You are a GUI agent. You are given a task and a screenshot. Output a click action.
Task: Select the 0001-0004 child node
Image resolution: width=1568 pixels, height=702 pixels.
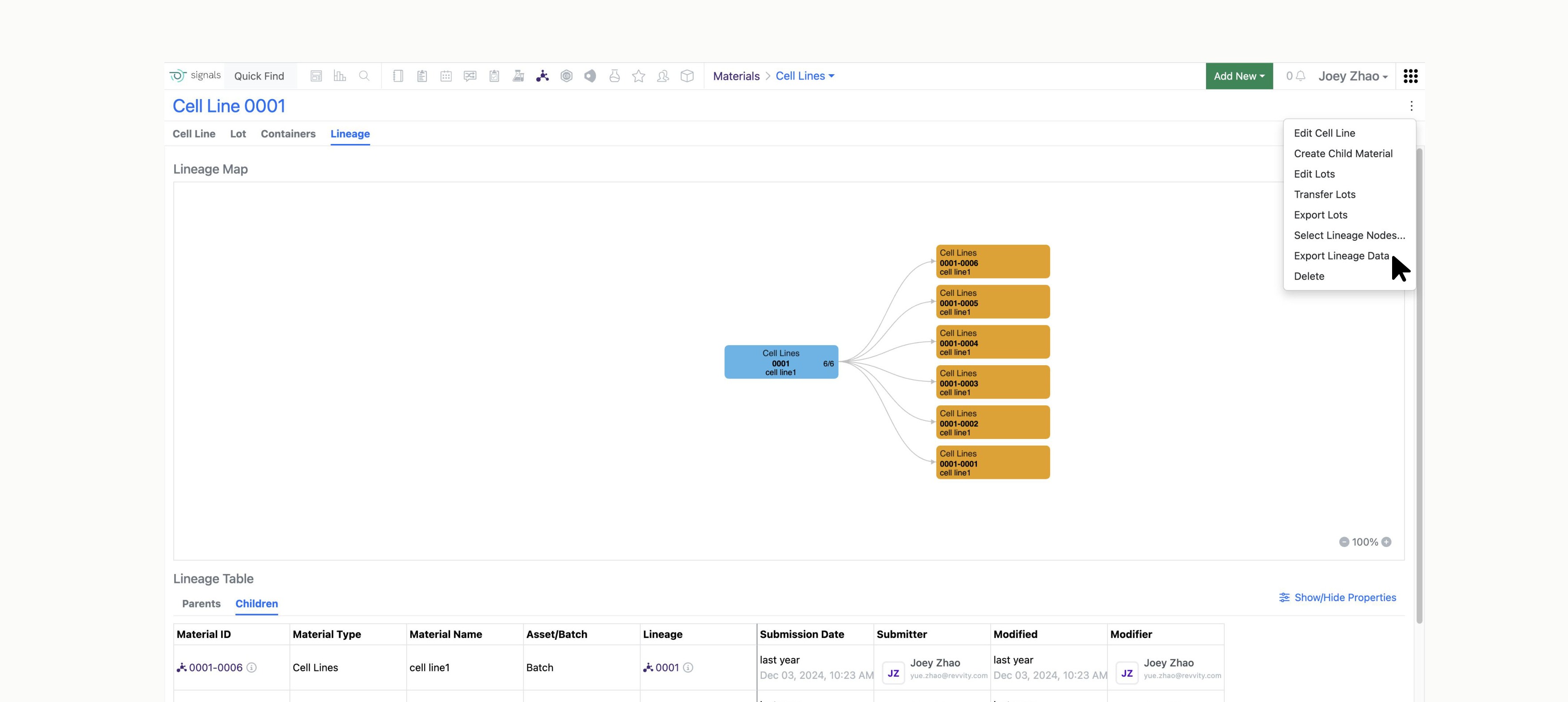pos(993,342)
